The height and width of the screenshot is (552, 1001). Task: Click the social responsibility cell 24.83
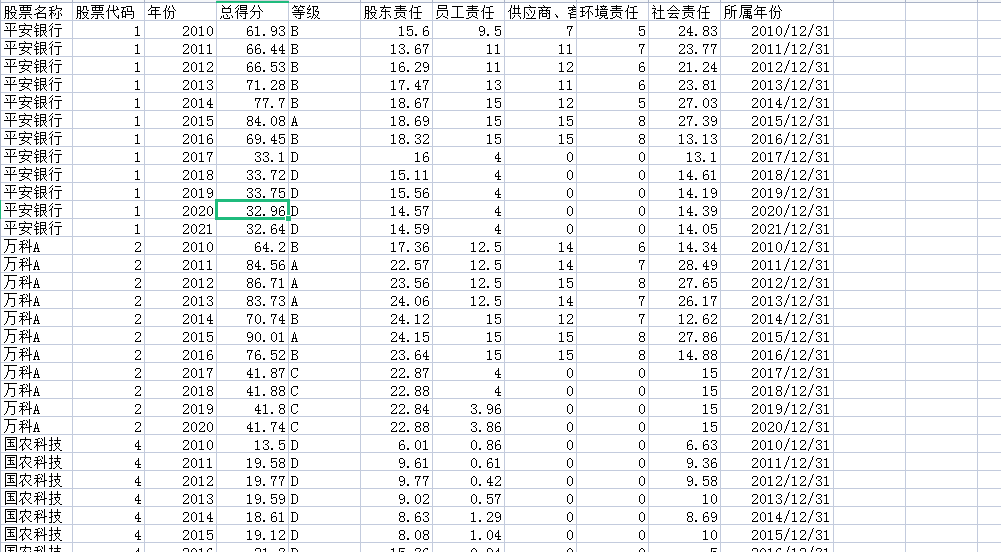tap(684, 31)
